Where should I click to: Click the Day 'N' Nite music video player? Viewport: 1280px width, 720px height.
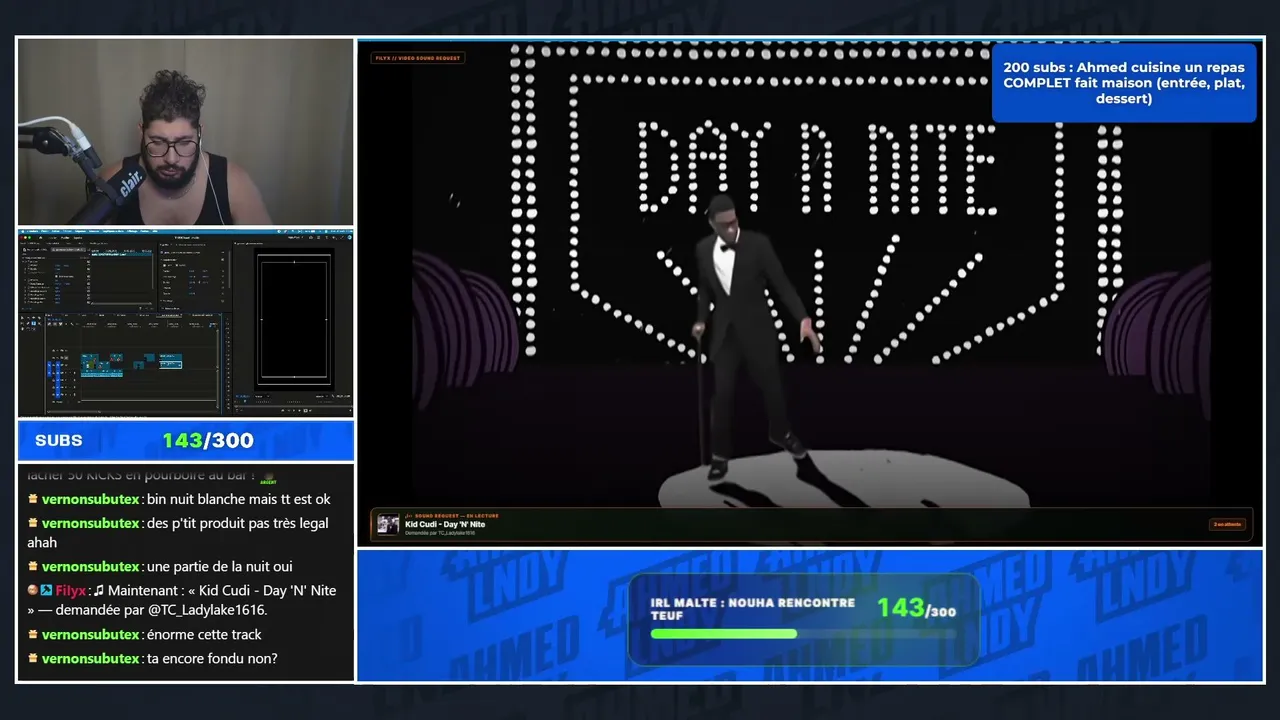(x=810, y=292)
